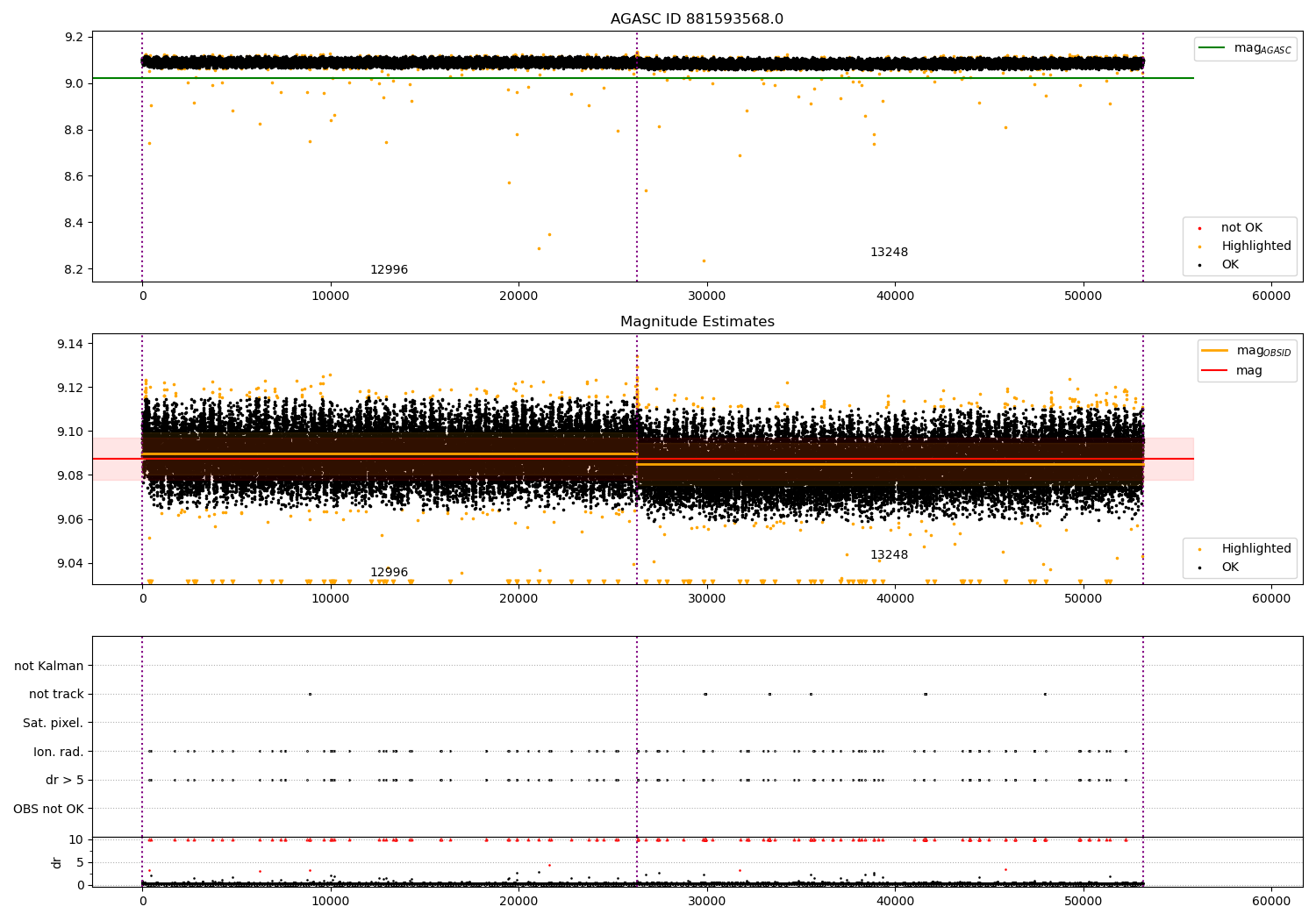Click the 9.10 tick label on middle plot
The height and width of the screenshot is (921, 1316).
tap(72, 432)
